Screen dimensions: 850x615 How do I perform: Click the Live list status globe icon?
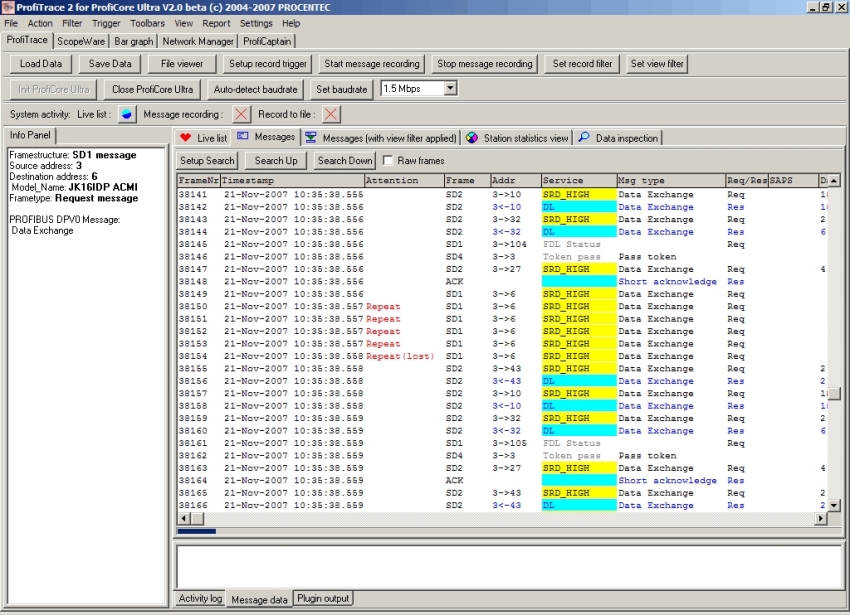click(x=127, y=114)
